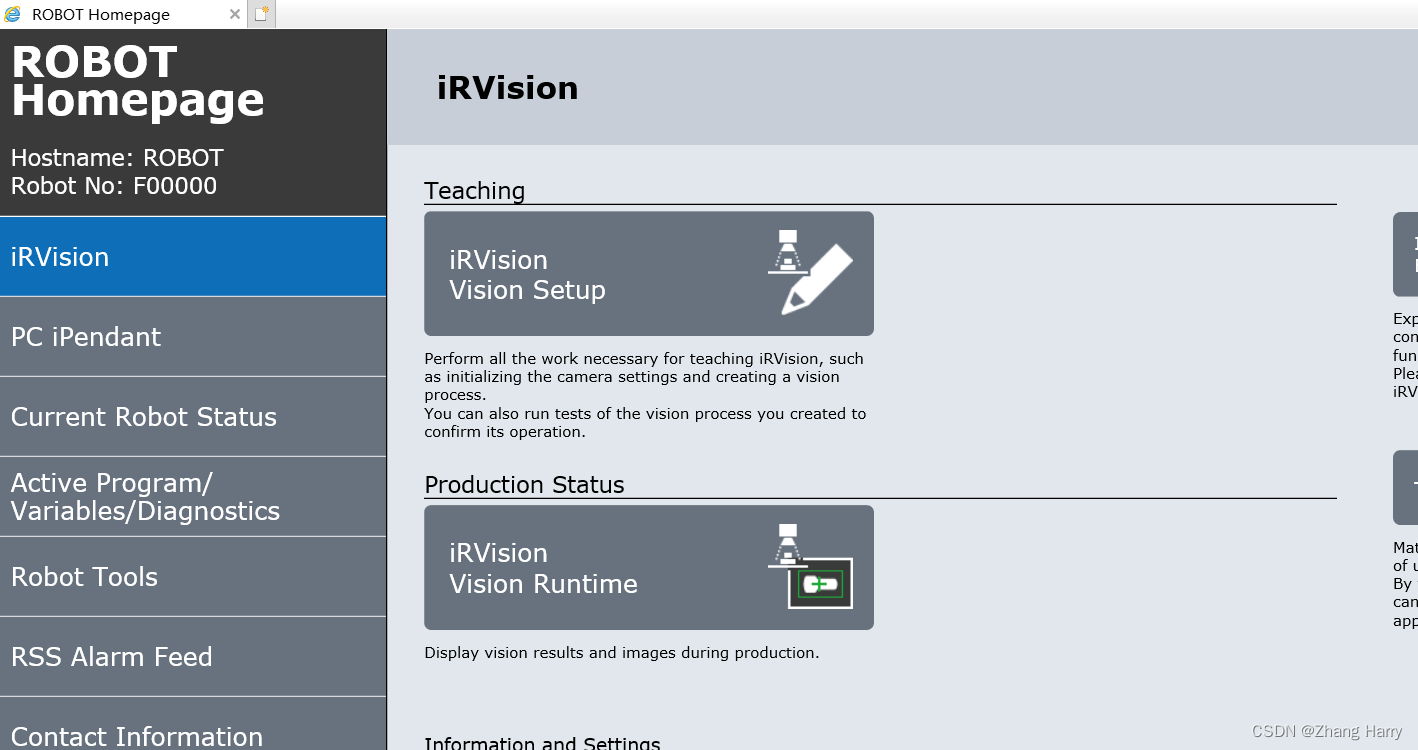Click the 'Perform all the work necessary' description
This screenshot has width=1418, height=750.
646,395
